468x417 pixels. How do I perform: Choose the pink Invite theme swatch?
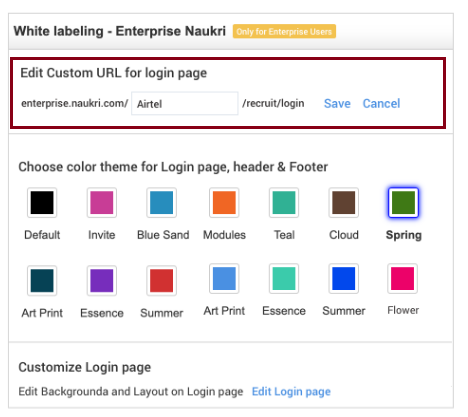pyautogui.click(x=102, y=202)
